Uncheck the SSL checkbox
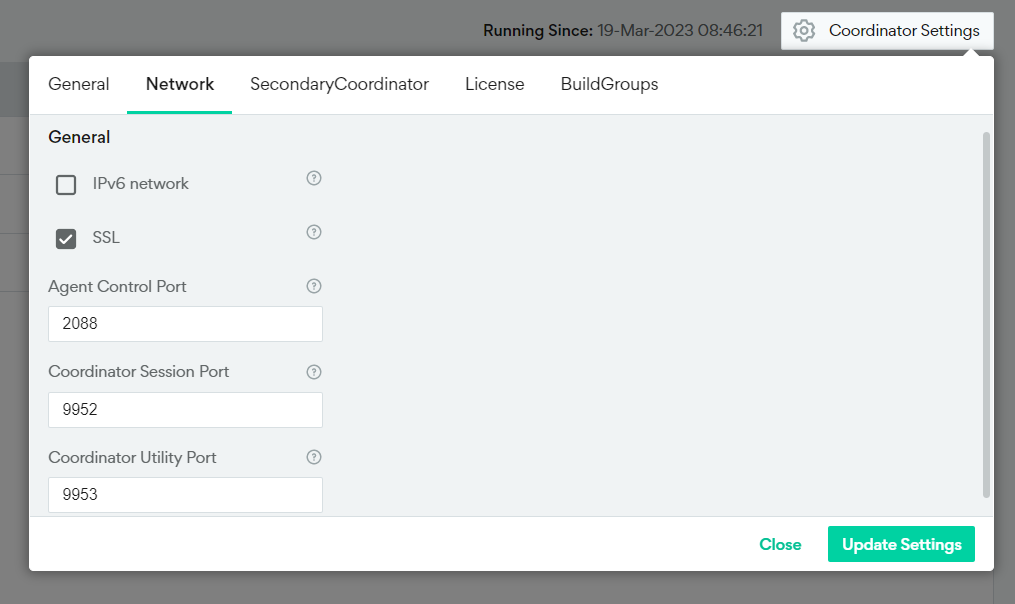The width and height of the screenshot is (1015, 604). click(66, 238)
